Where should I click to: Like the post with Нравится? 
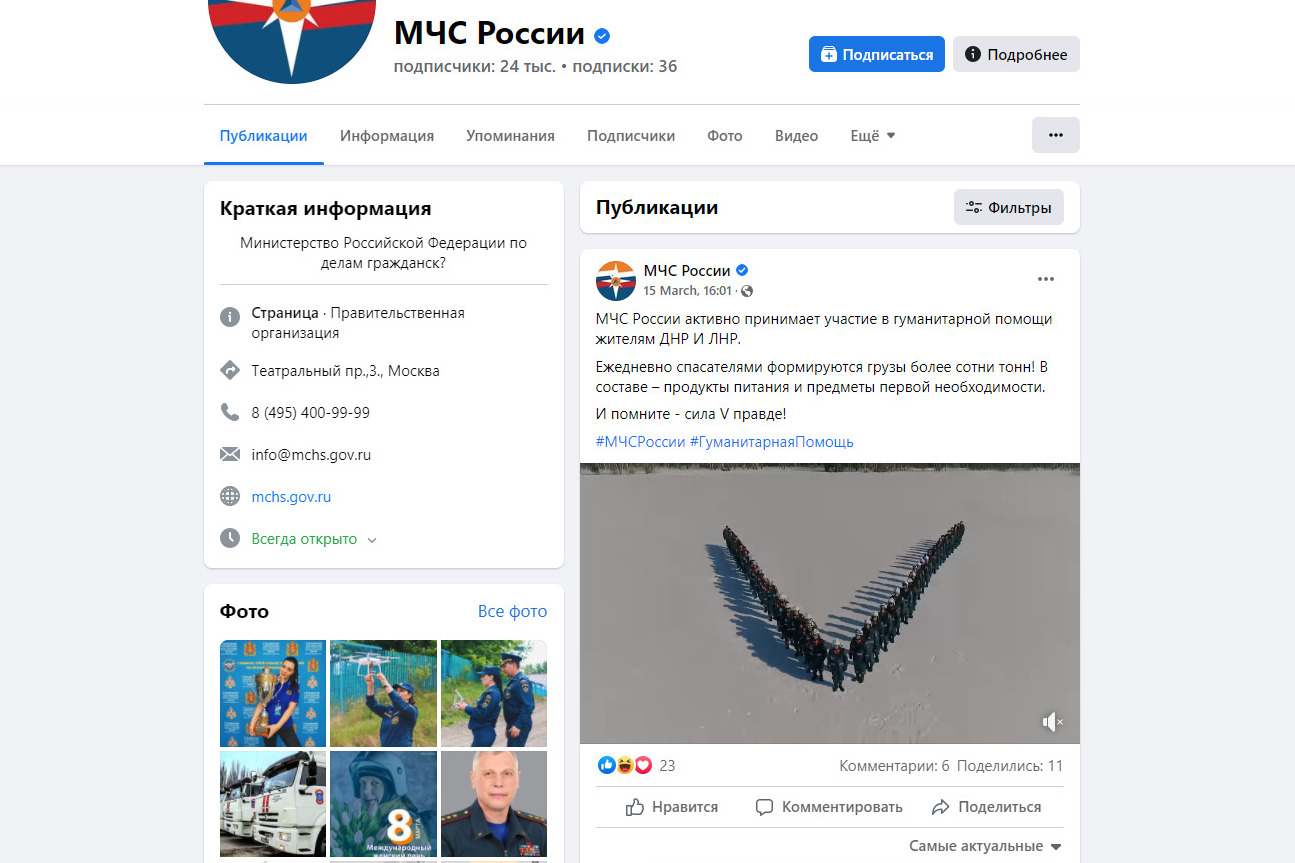(672, 807)
